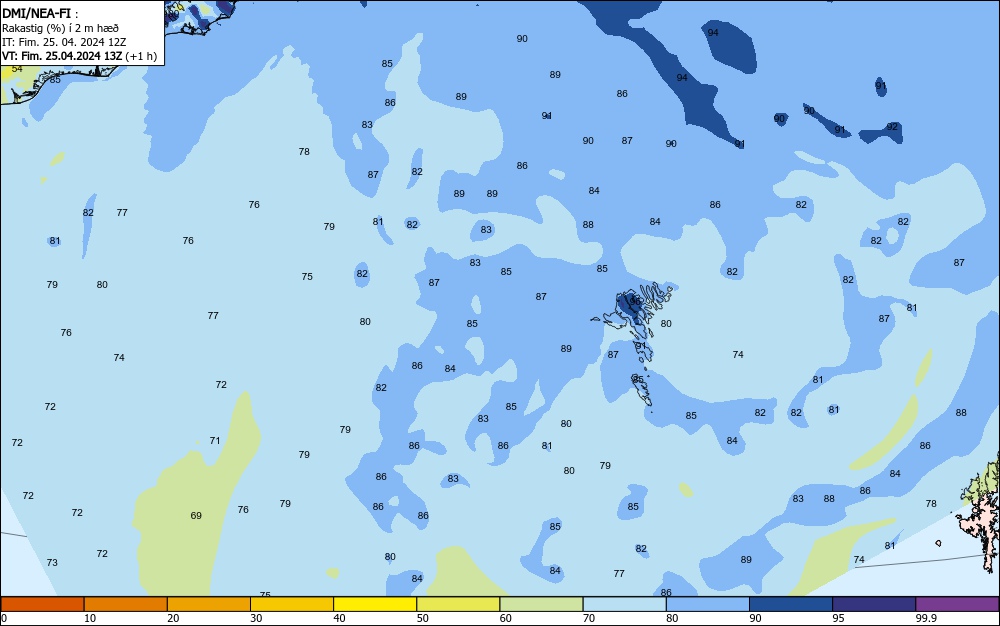Click the 95–99.9 dark purple legend swatch
The width and height of the screenshot is (1000, 626).
pyautogui.click(x=874, y=604)
